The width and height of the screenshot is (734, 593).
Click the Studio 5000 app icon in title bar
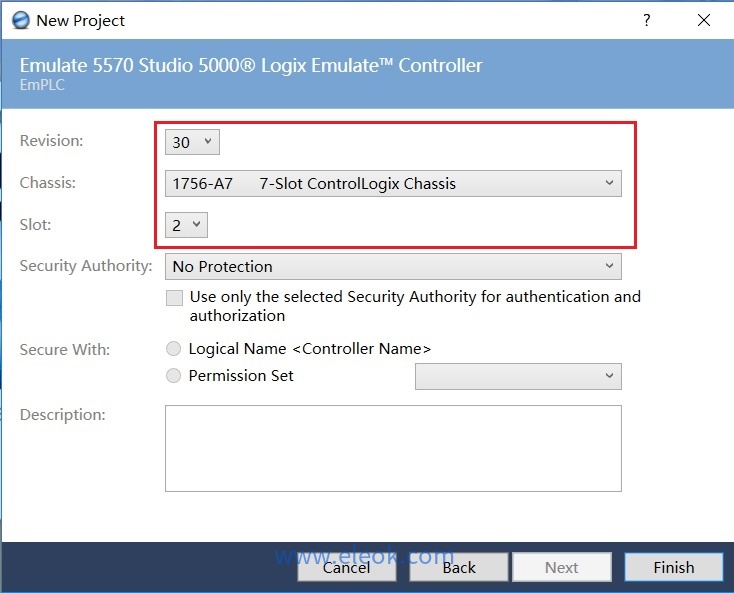coord(20,20)
